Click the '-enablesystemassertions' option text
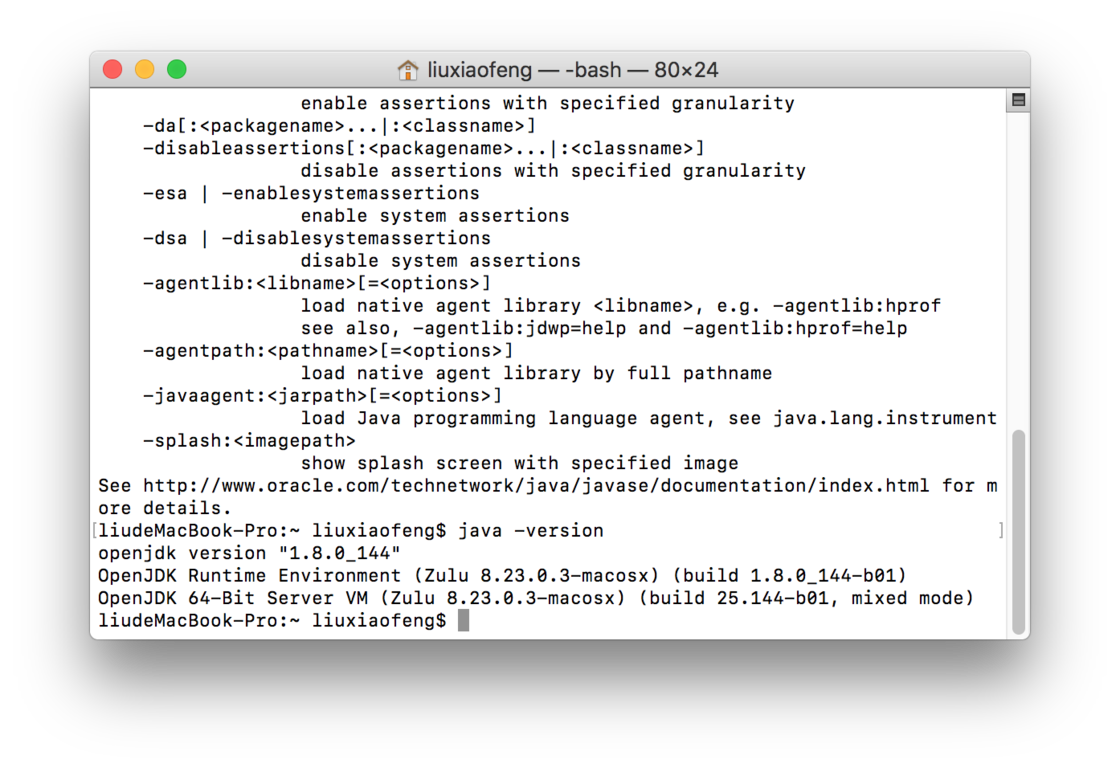This screenshot has height=768, width=1120. pos(350,194)
